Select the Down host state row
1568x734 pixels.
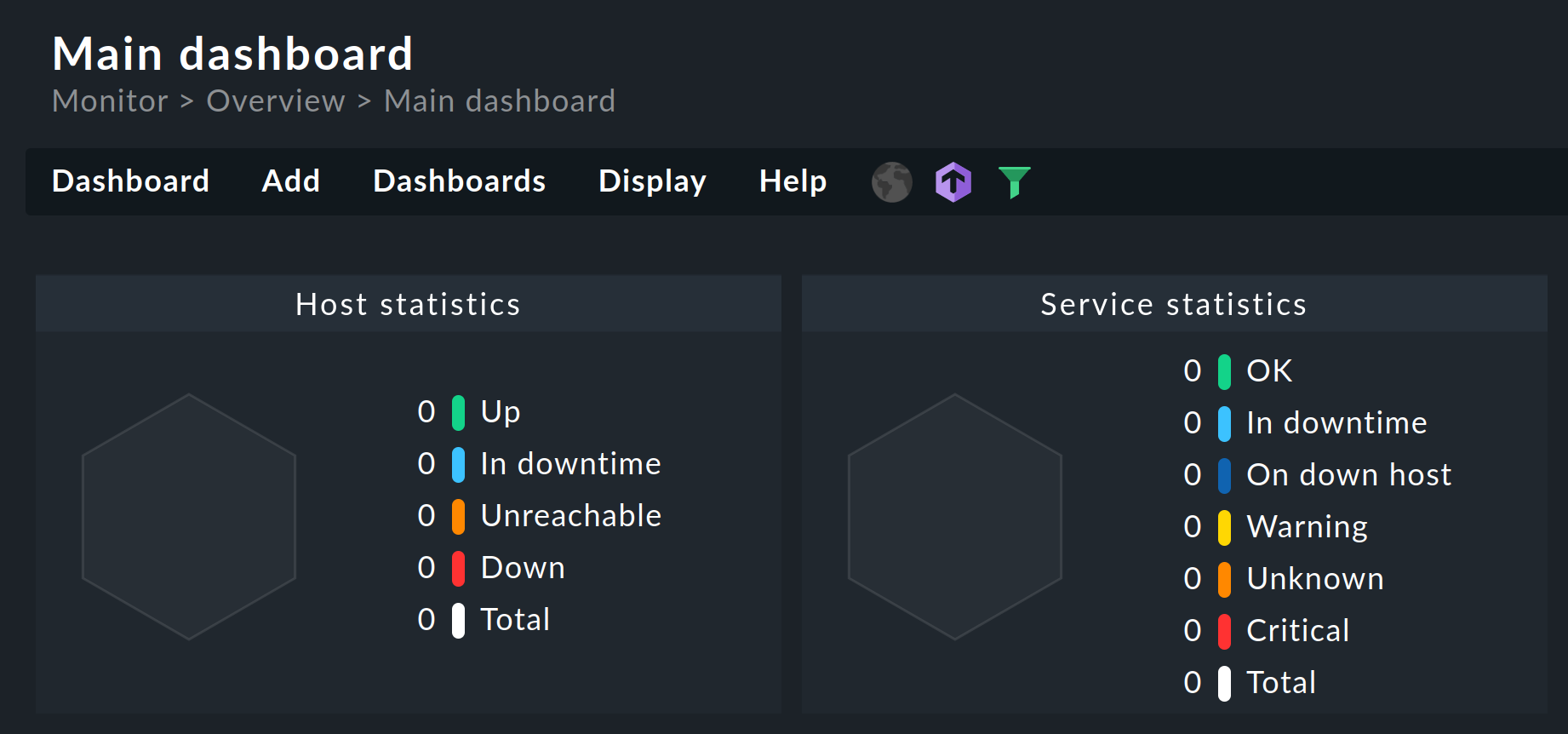[x=491, y=568]
